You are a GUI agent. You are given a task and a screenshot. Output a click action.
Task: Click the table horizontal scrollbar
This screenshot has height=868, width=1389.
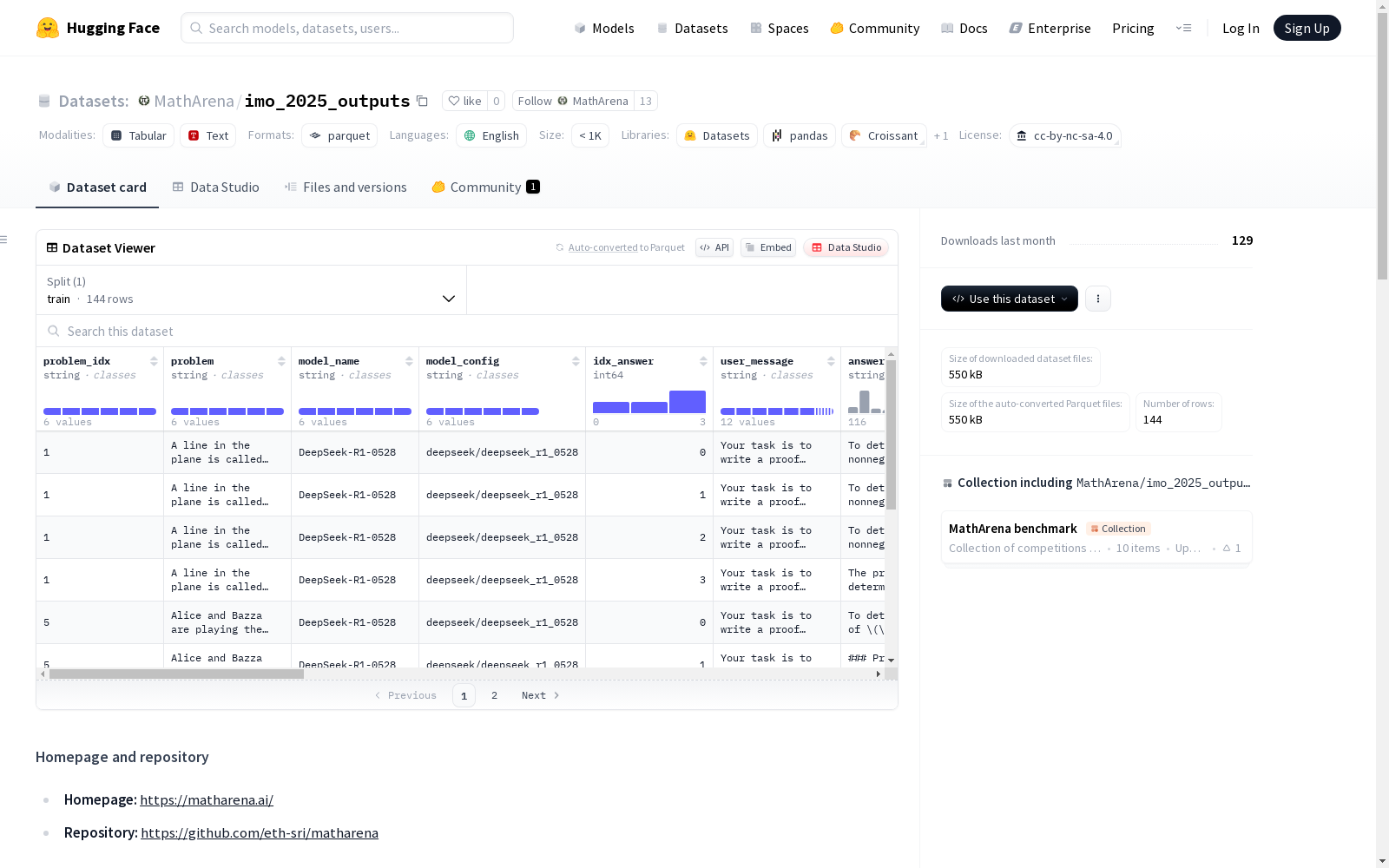tap(176, 674)
